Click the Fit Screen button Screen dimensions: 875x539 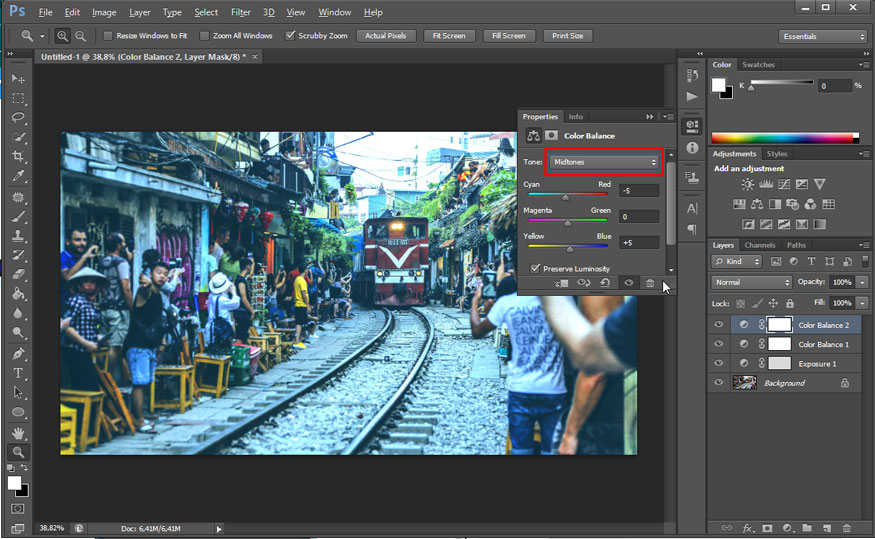447,36
